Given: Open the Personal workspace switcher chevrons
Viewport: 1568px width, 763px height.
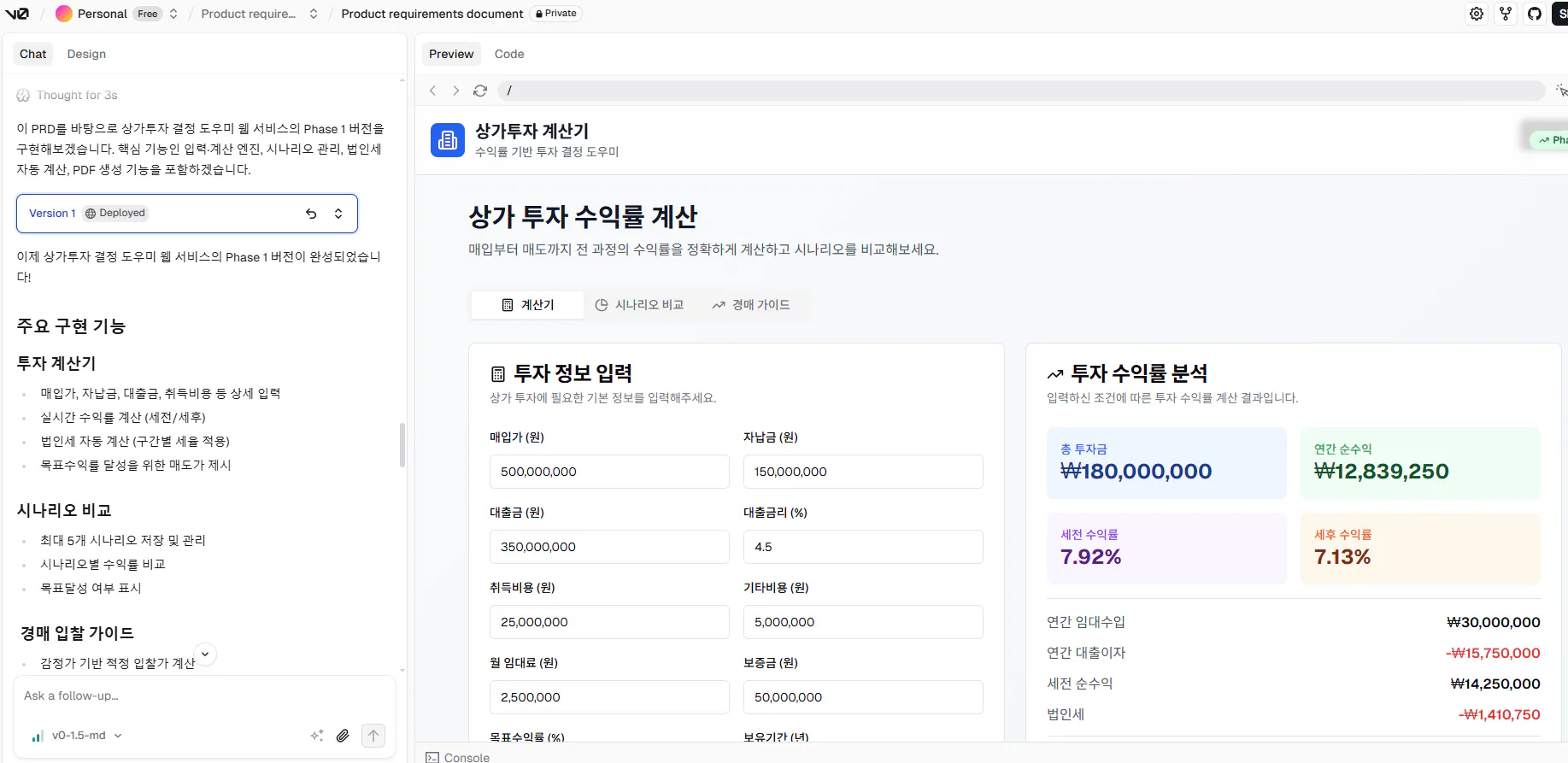Looking at the screenshot, I should [173, 14].
